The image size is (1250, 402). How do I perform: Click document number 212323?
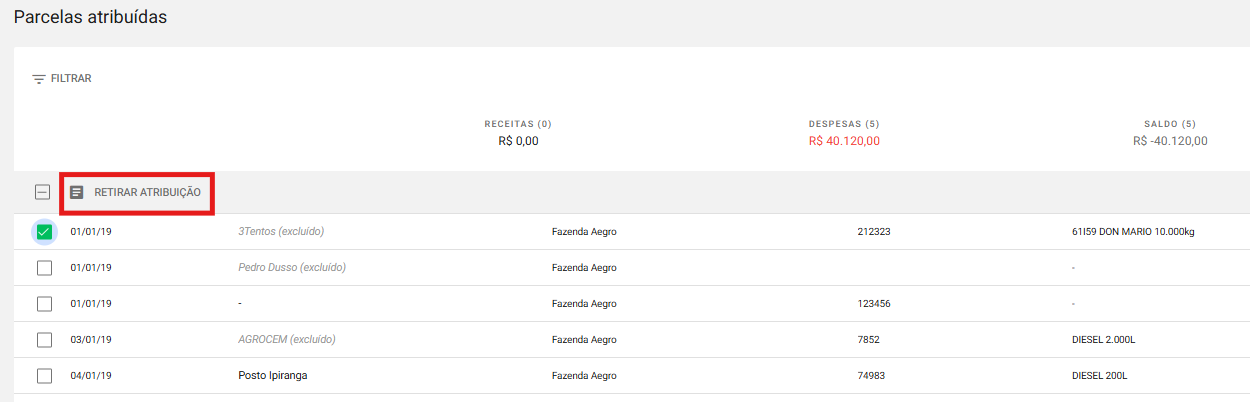point(874,232)
